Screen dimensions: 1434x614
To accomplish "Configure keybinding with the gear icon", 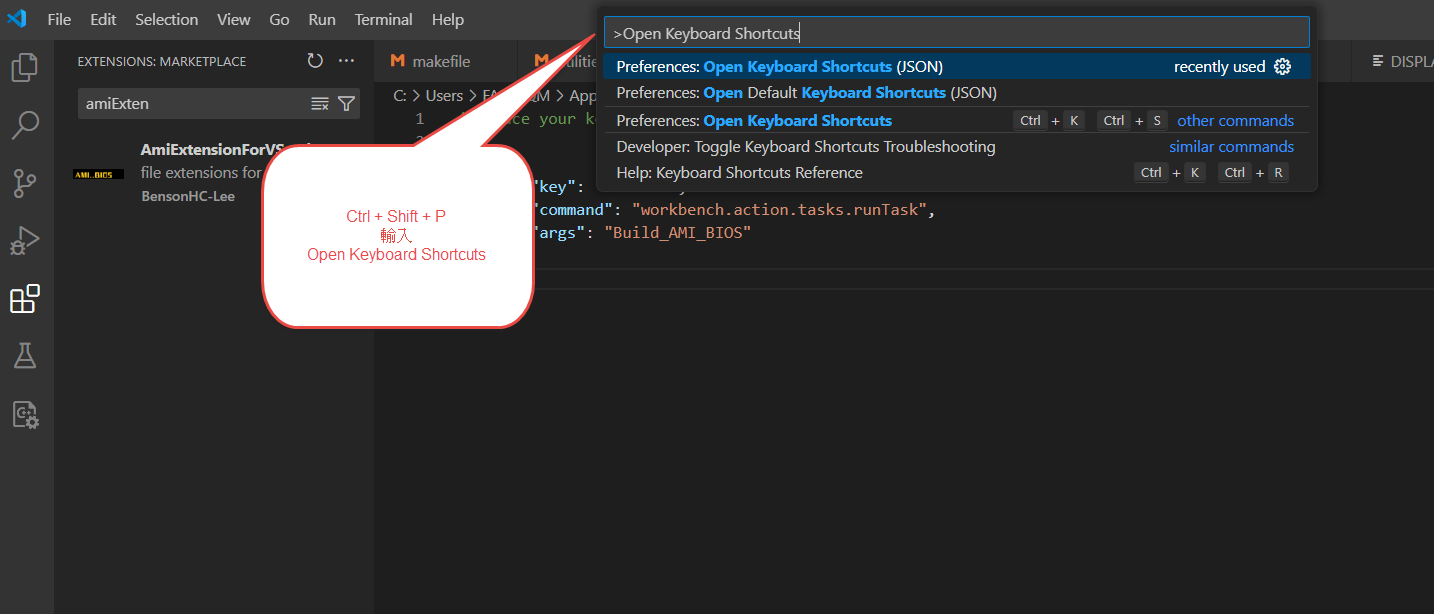I will [1283, 67].
